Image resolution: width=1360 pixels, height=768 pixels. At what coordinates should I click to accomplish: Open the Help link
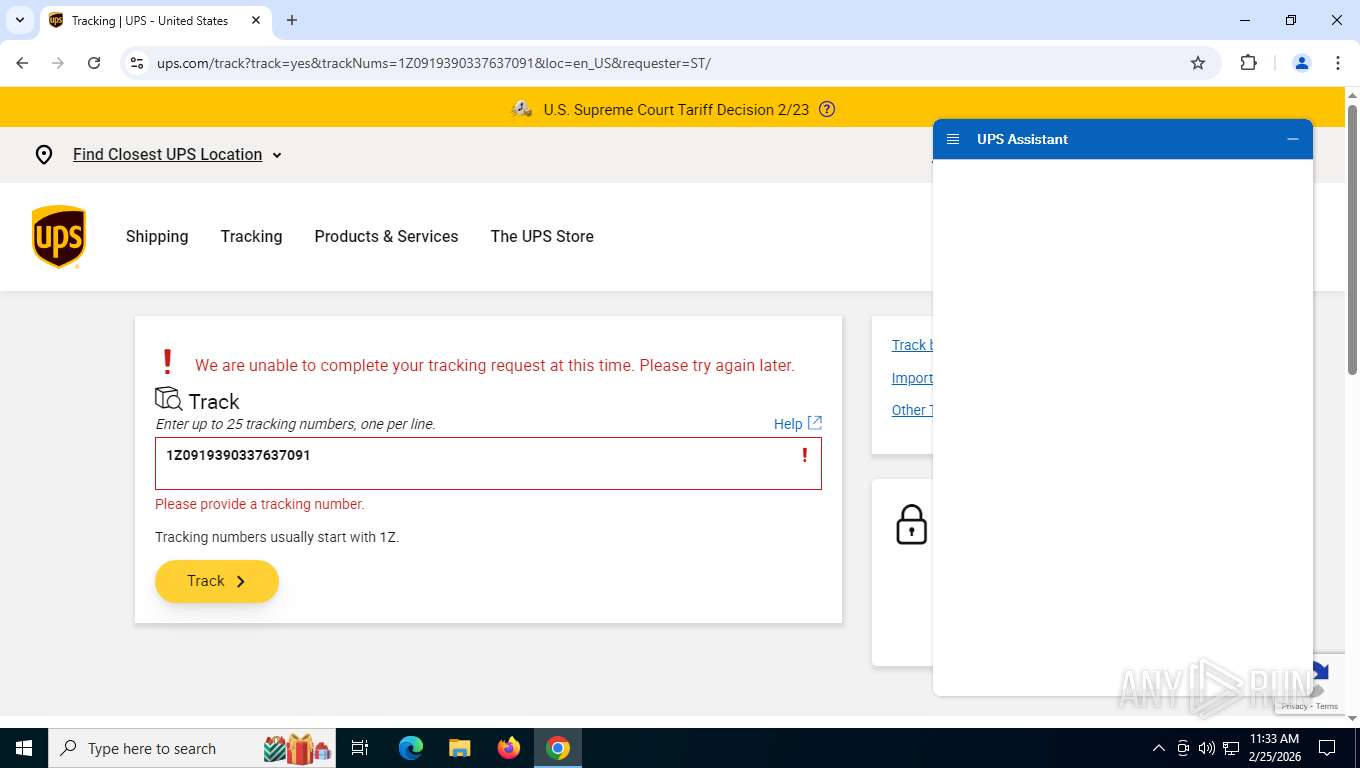[x=788, y=424]
